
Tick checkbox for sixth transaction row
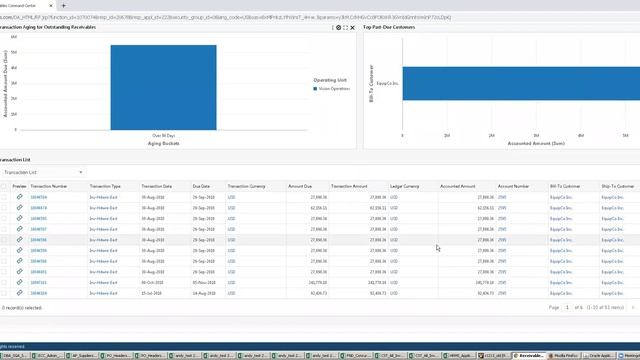click(x=4, y=250)
